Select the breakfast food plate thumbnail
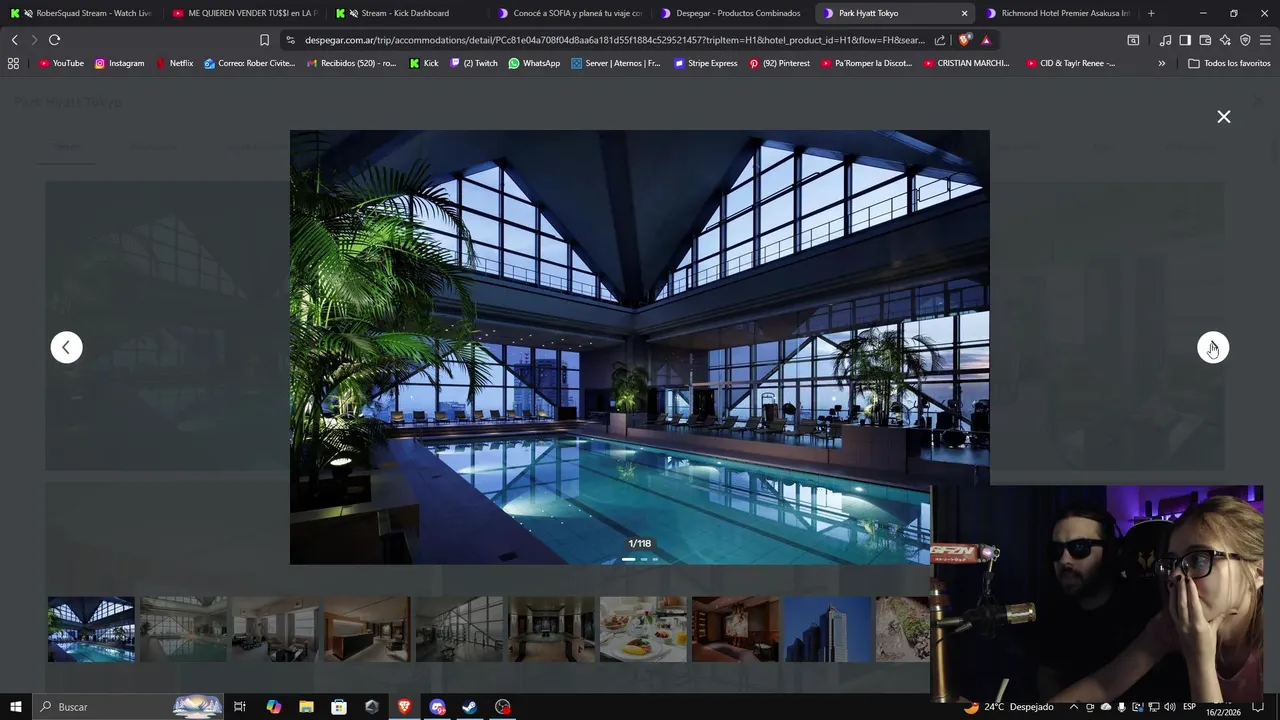This screenshot has width=1280, height=720. click(643, 629)
